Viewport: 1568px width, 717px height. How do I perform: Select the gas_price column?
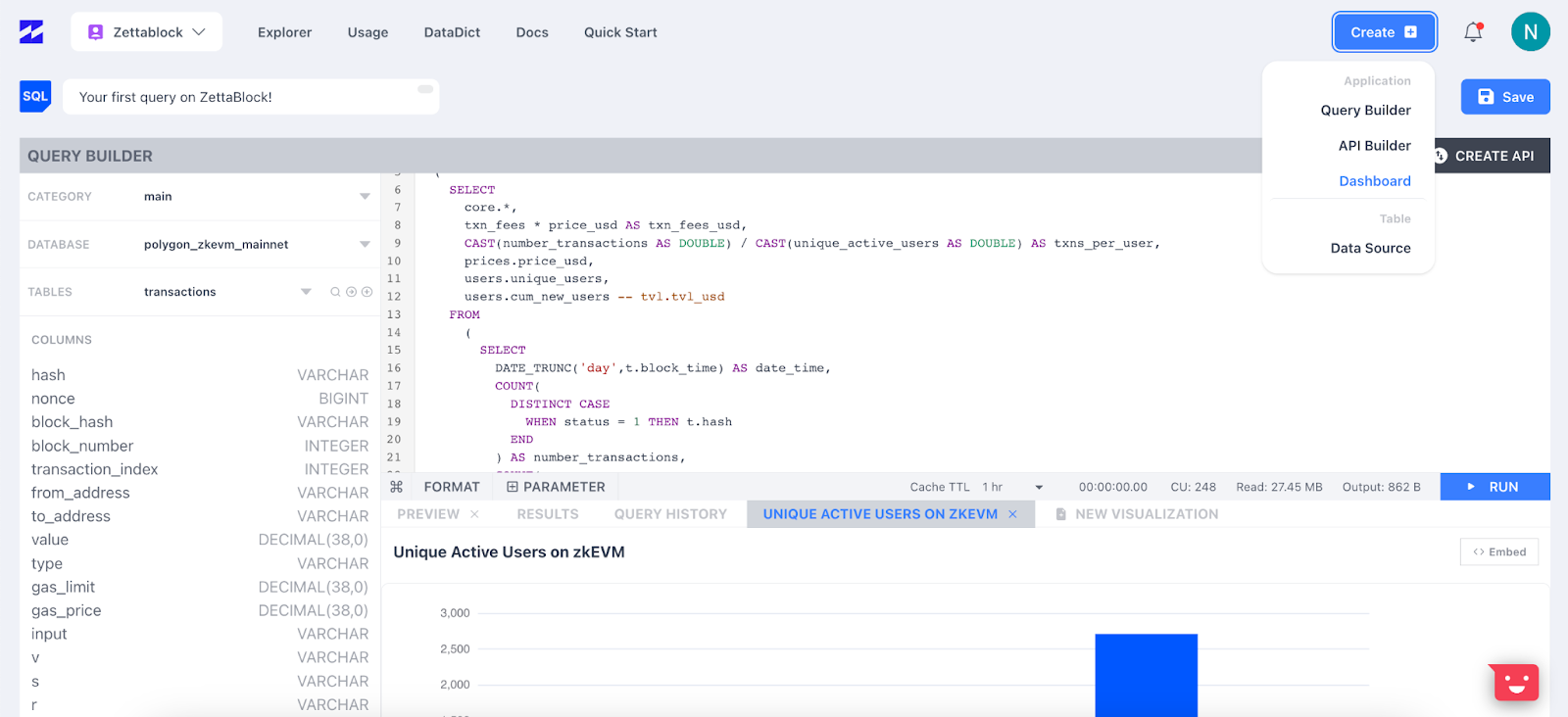click(x=200, y=610)
